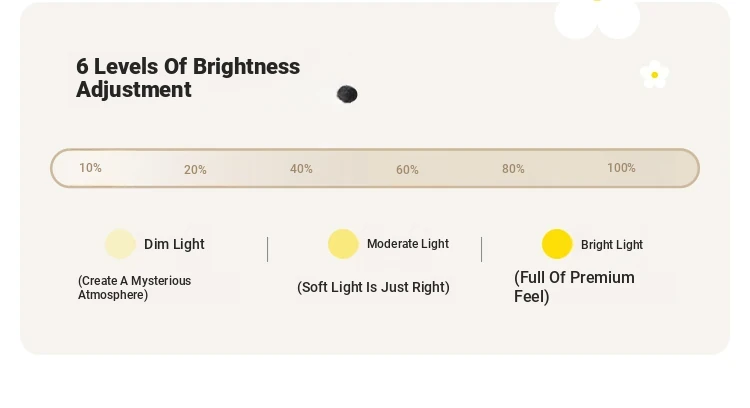Select the vivid yellow Bright Light circle

pos(557,244)
